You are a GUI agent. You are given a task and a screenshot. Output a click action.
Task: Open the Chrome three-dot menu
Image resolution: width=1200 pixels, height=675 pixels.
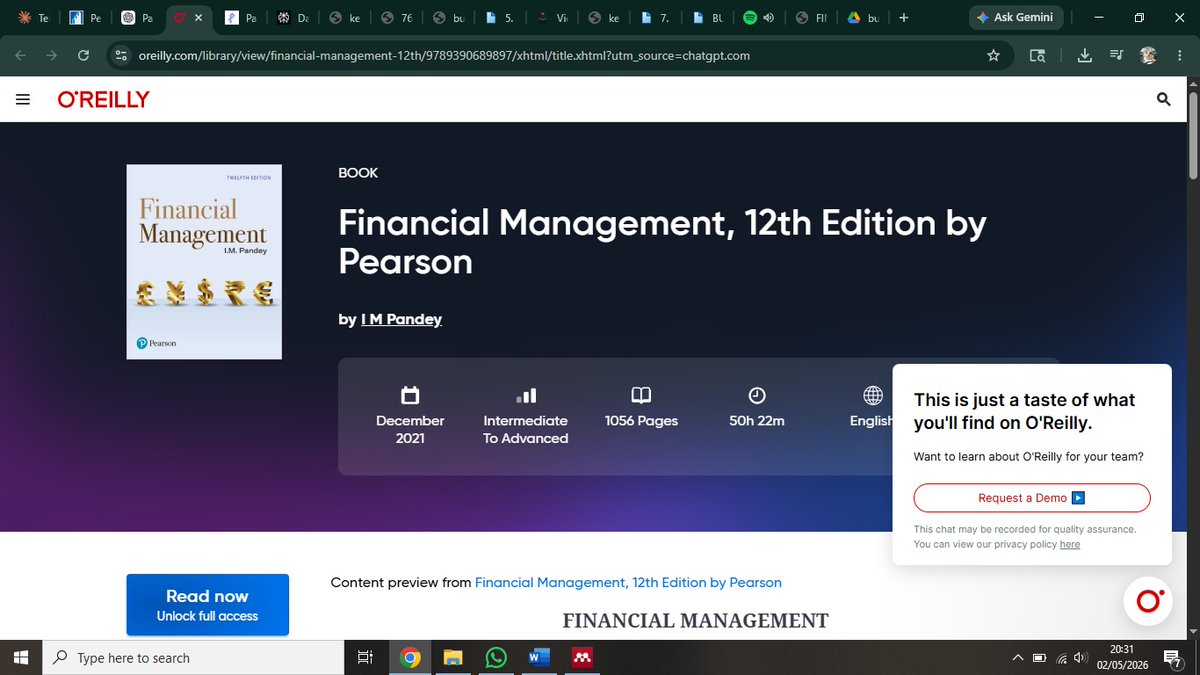coord(1181,56)
